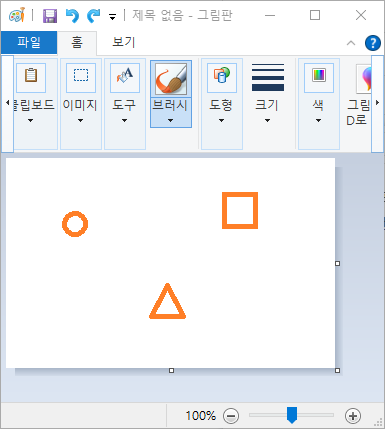
Task: Click the orange circle on canvas
Action: pos(75,224)
